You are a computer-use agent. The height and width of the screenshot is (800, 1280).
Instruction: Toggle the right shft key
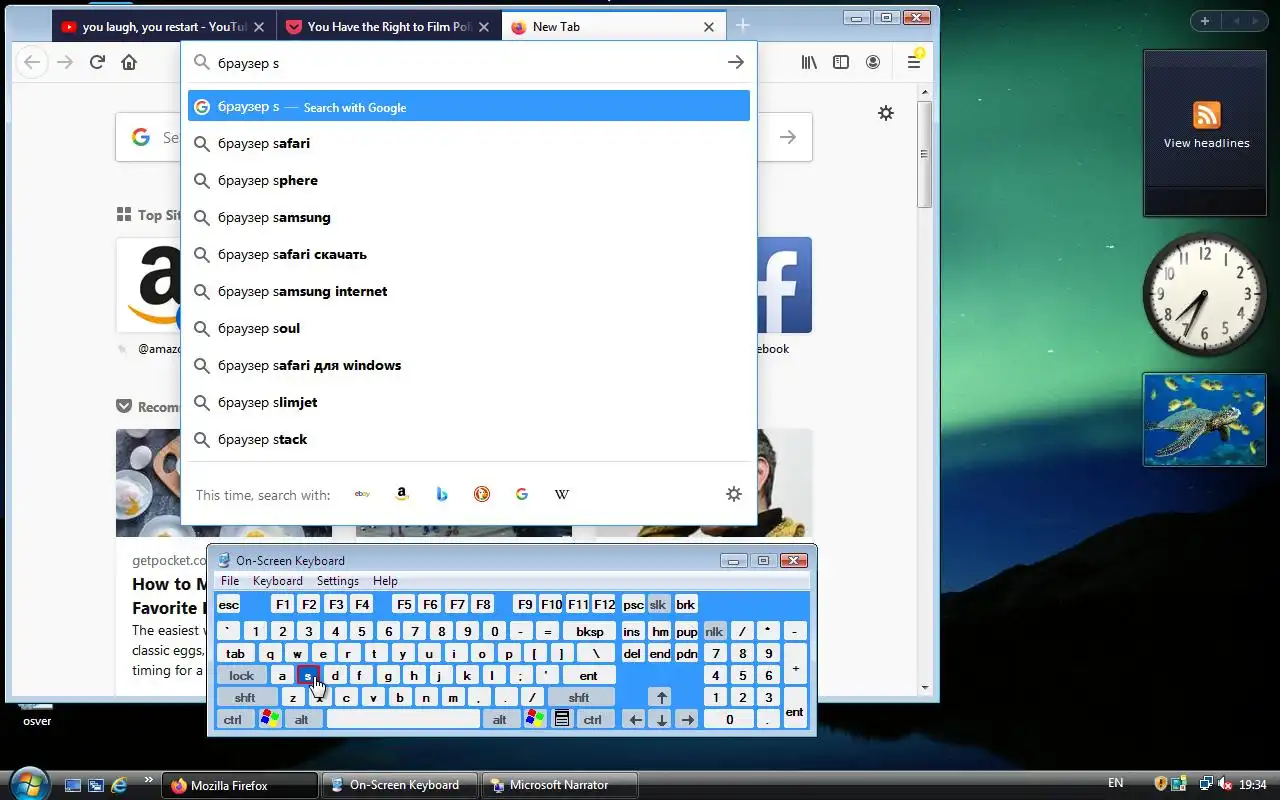point(579,697)
